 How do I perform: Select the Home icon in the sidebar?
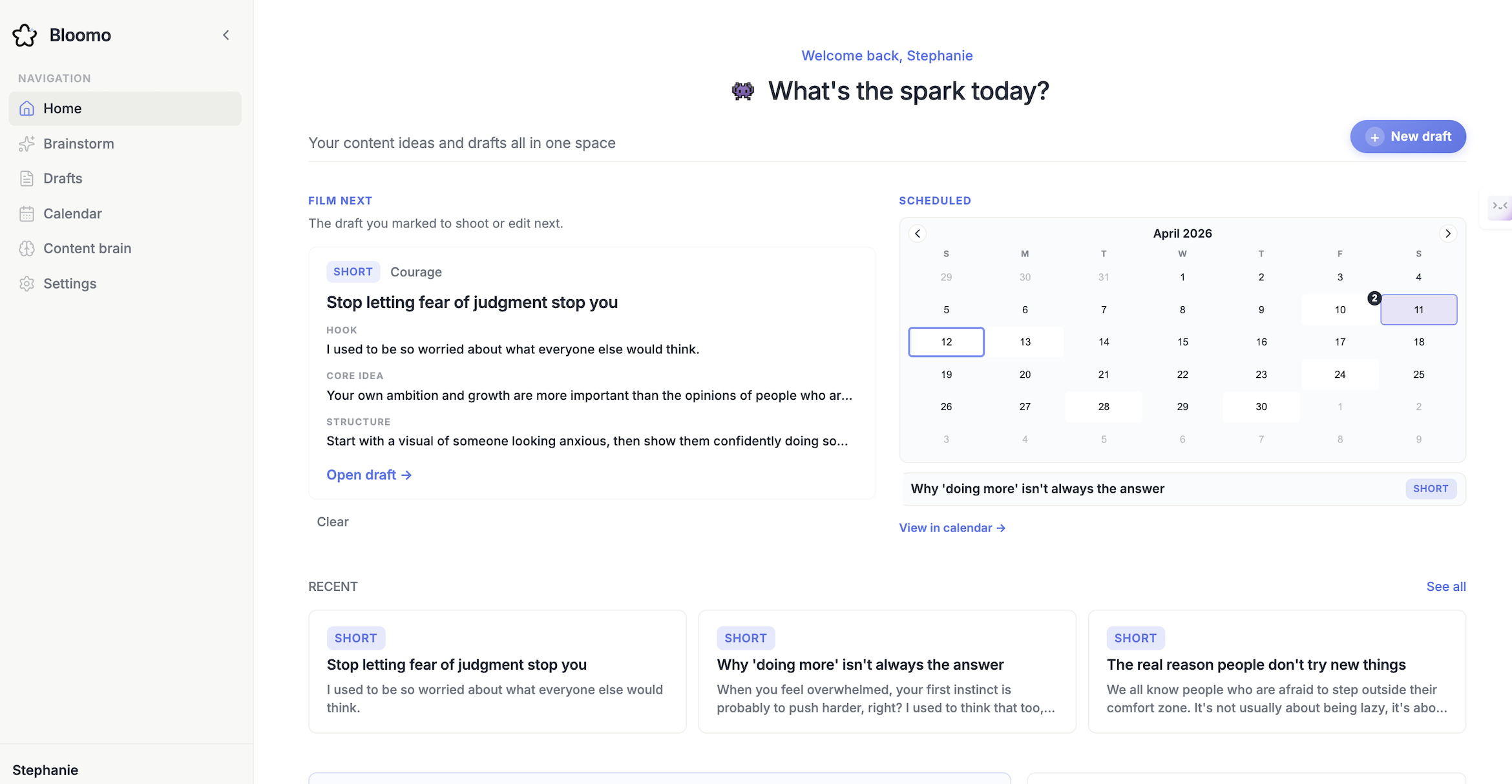26,108
